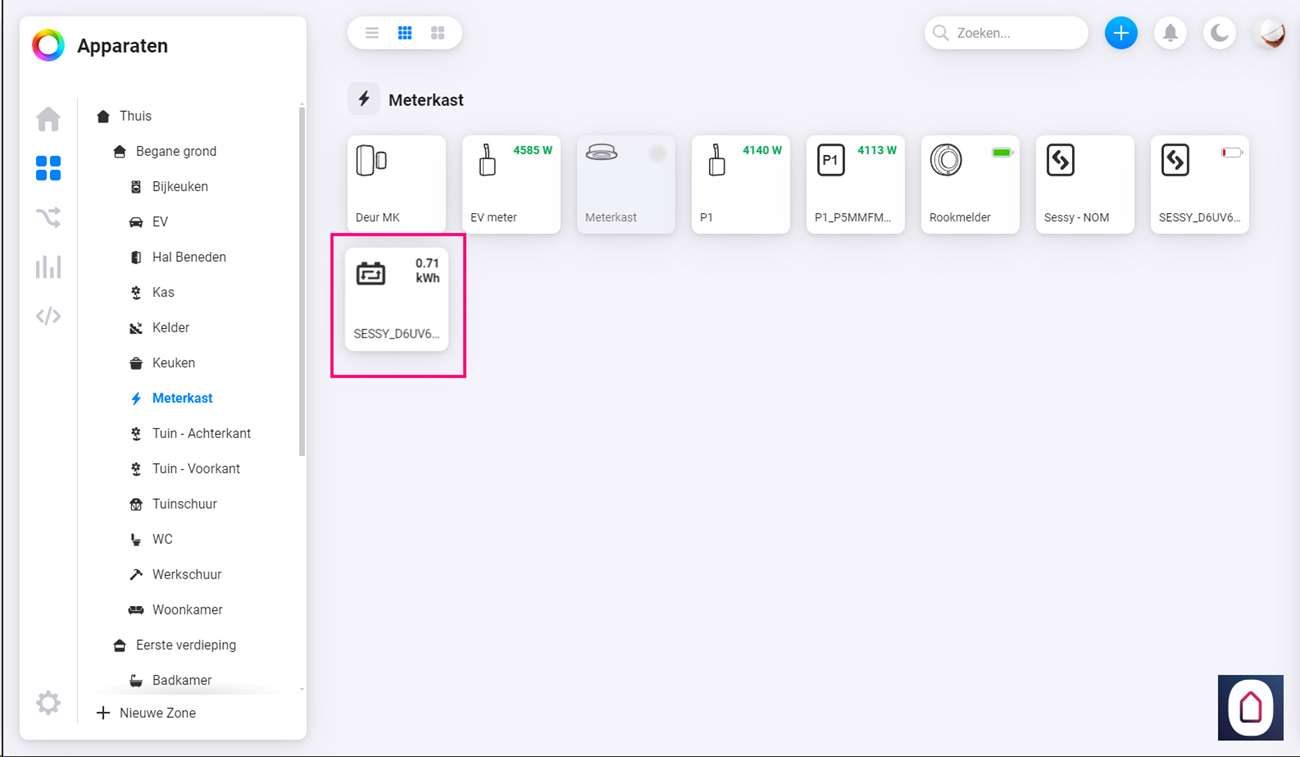This screenshot has height=757, width=1300.
Task: Select the Begane grond zone
Action: (176, 151)
